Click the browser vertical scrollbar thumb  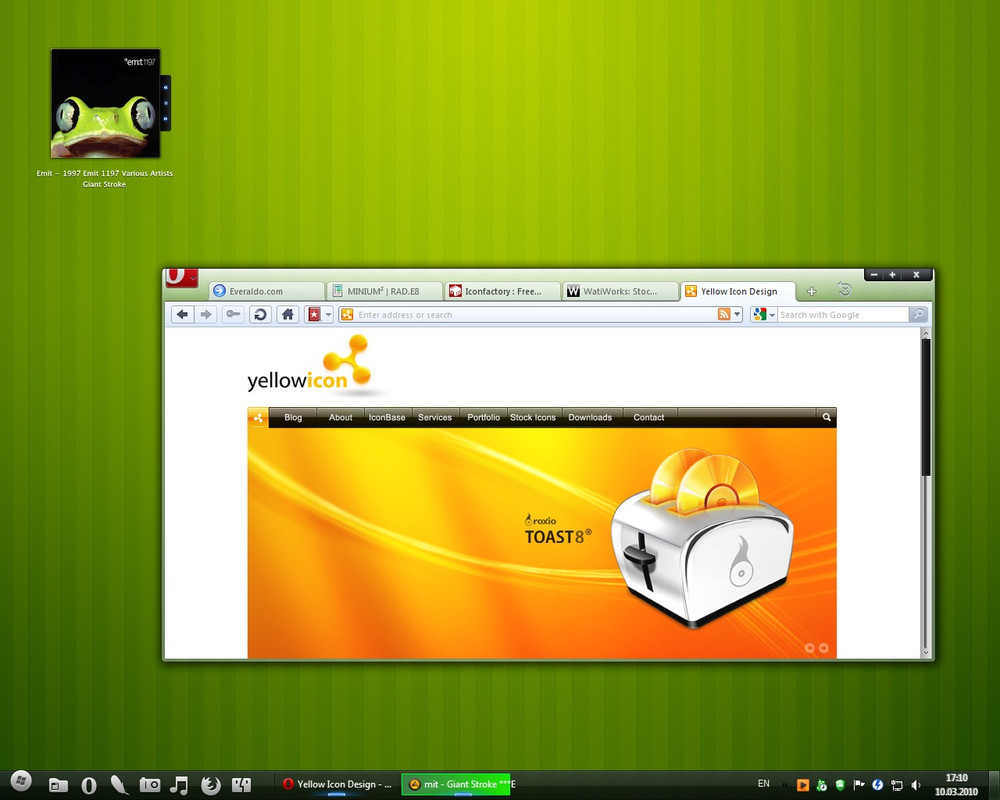pos(926,407)
